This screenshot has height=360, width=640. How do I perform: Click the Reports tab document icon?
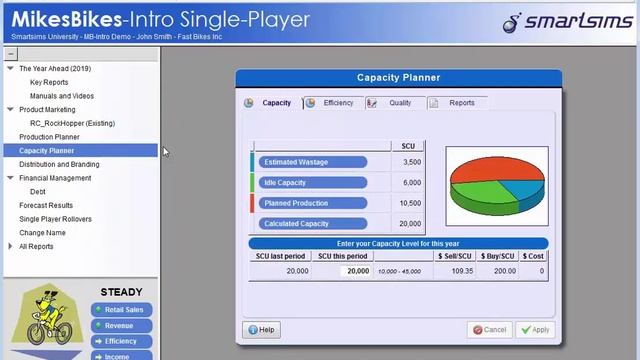pos(434,103)
